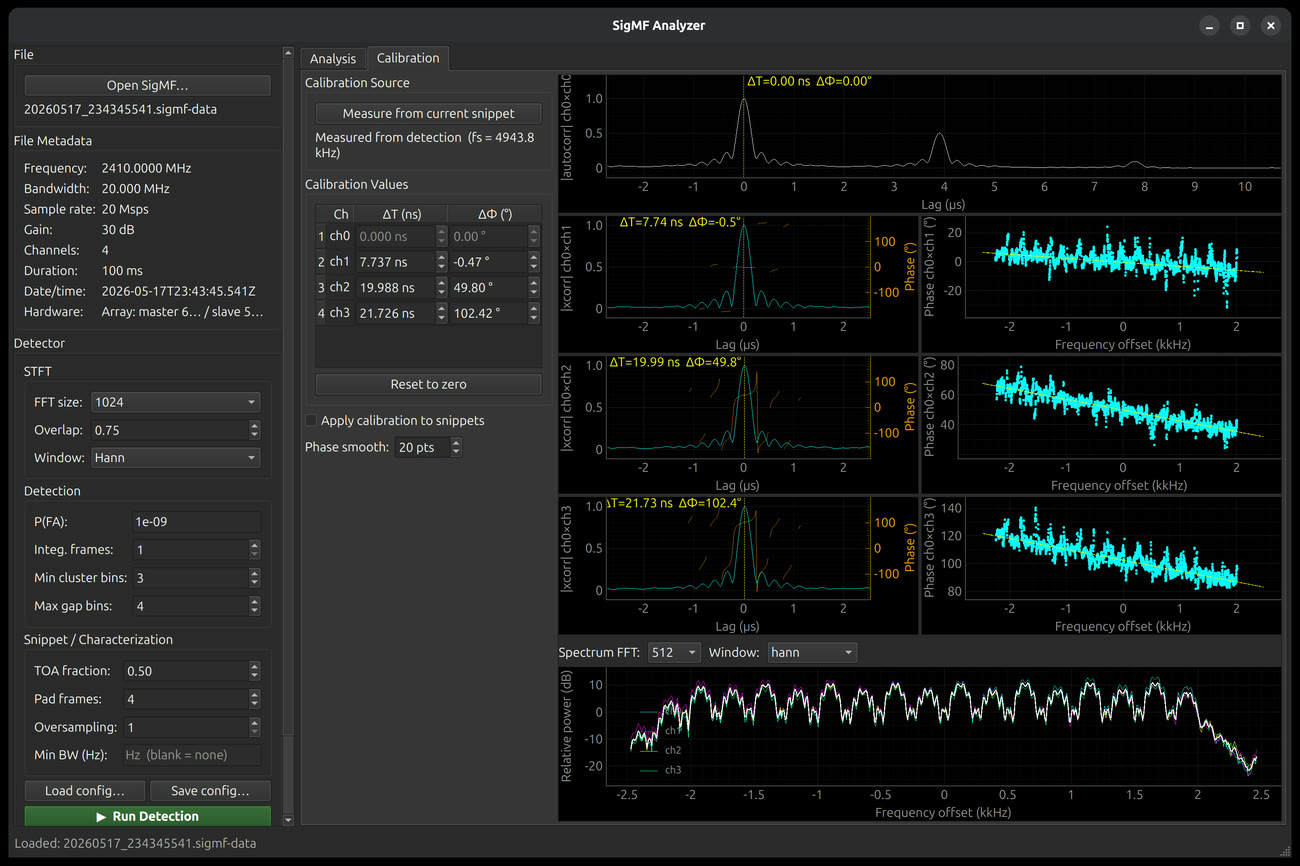Image resolution: width=1300 pixels, height=866 pixels.
Task: Click ch3 ΔT field showing 21.726 ns
Action: click(395, 313)
